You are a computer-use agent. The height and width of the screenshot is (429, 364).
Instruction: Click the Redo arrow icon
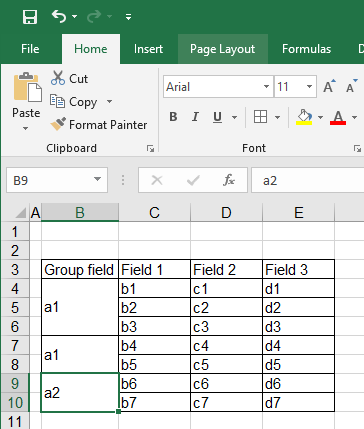click(94, 17)
